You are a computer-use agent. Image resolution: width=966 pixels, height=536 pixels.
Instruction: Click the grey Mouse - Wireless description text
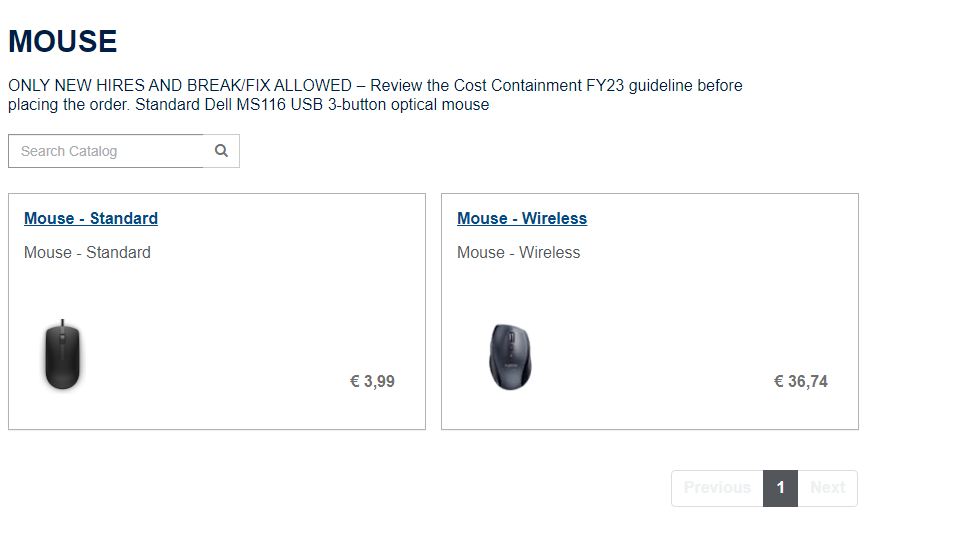(x=518, y=253)
